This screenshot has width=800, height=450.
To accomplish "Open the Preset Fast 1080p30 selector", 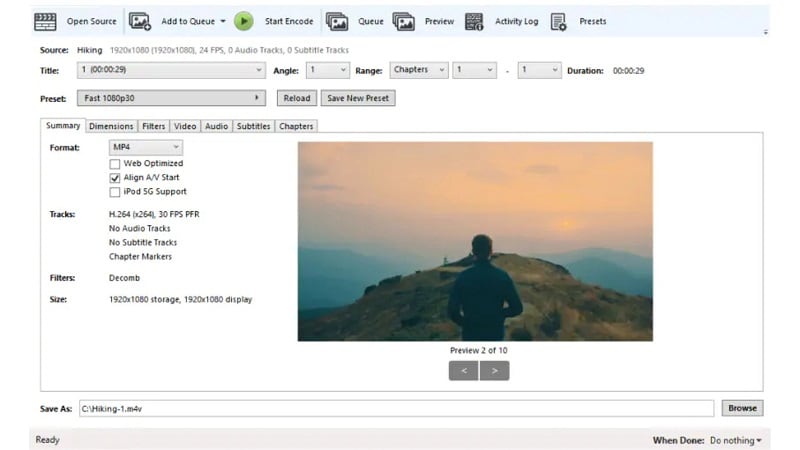I will tap(171, 98).
